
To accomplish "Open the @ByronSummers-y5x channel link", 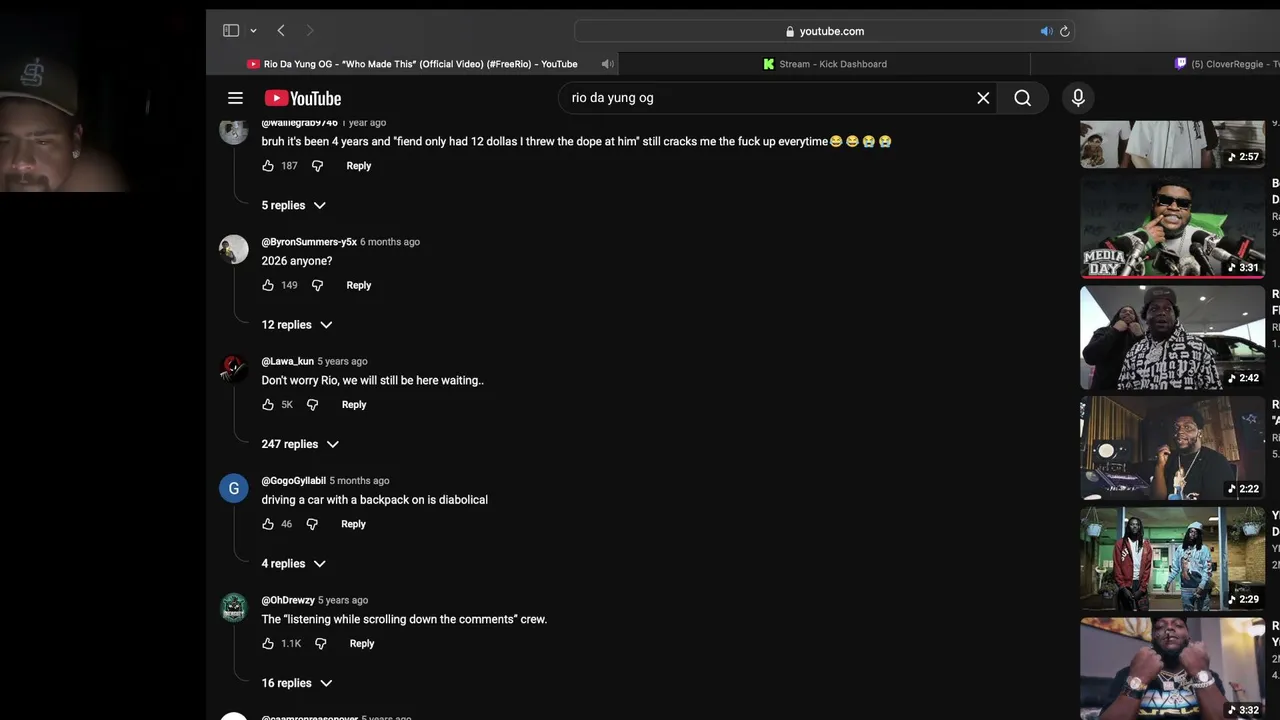I will [x=309, y=242].
